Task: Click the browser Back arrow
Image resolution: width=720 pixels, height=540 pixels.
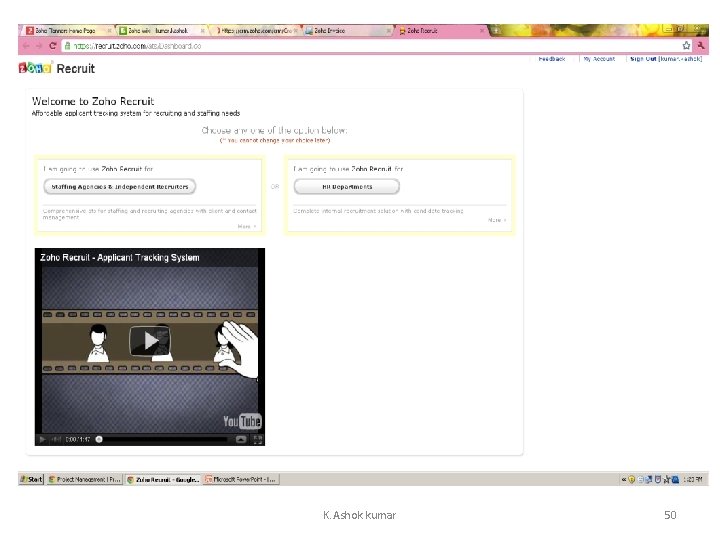Action: (26, 46)
